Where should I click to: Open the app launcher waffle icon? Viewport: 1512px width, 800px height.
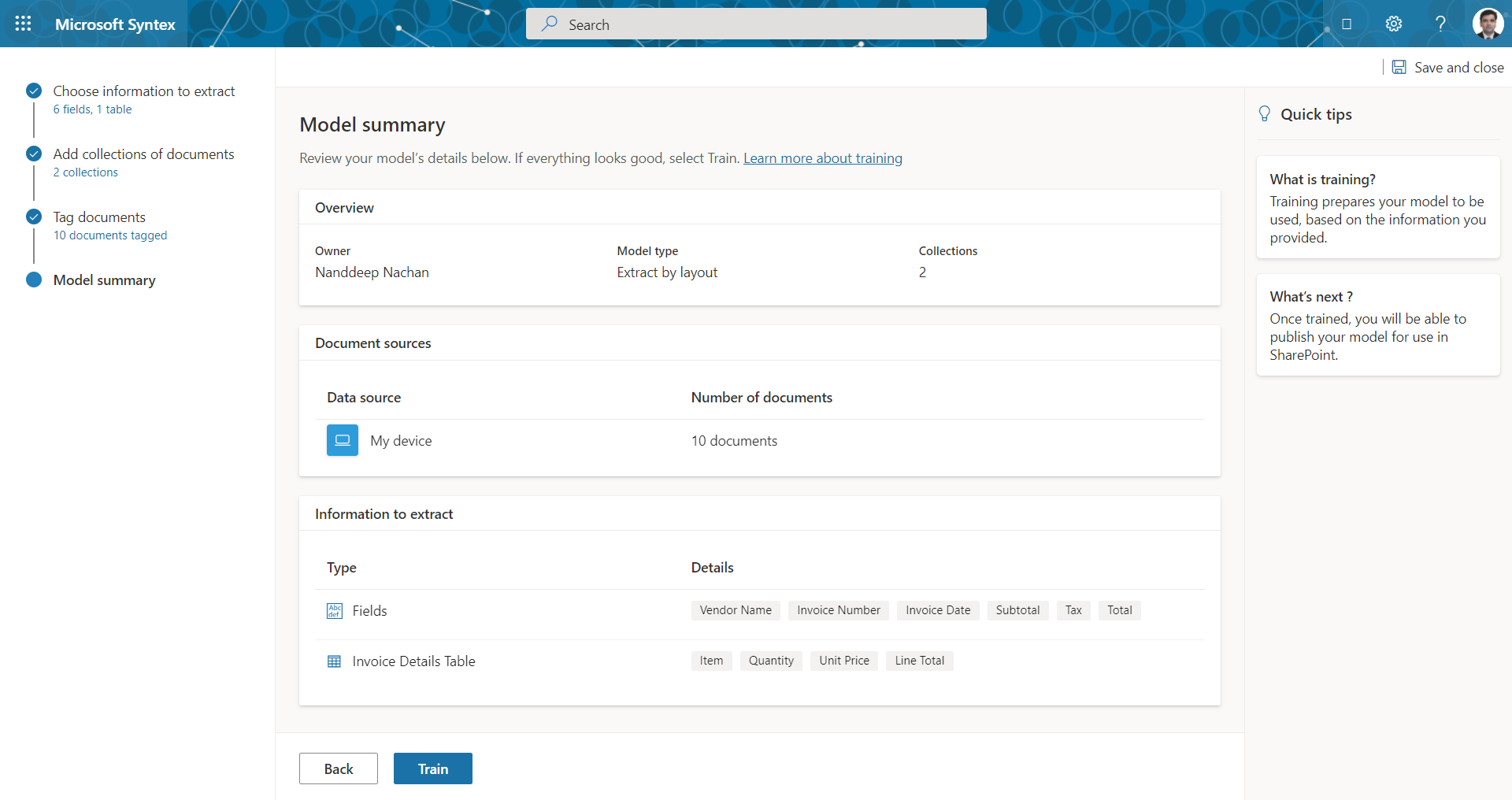[23, 24]
